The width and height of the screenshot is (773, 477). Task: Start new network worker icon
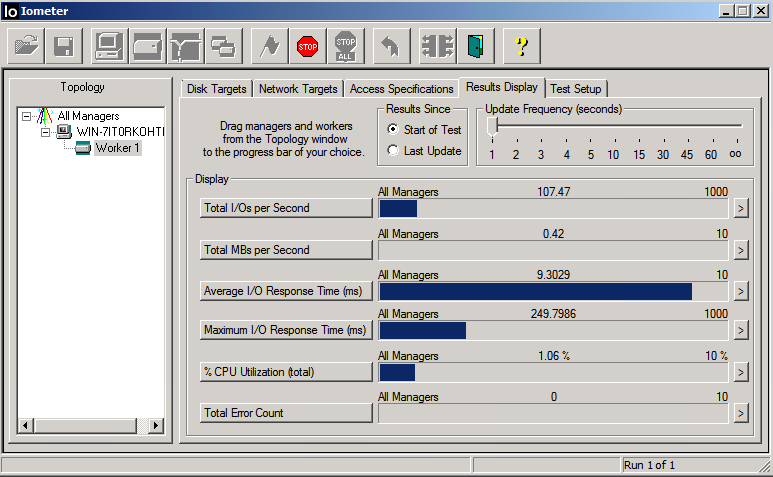(186, 46)
